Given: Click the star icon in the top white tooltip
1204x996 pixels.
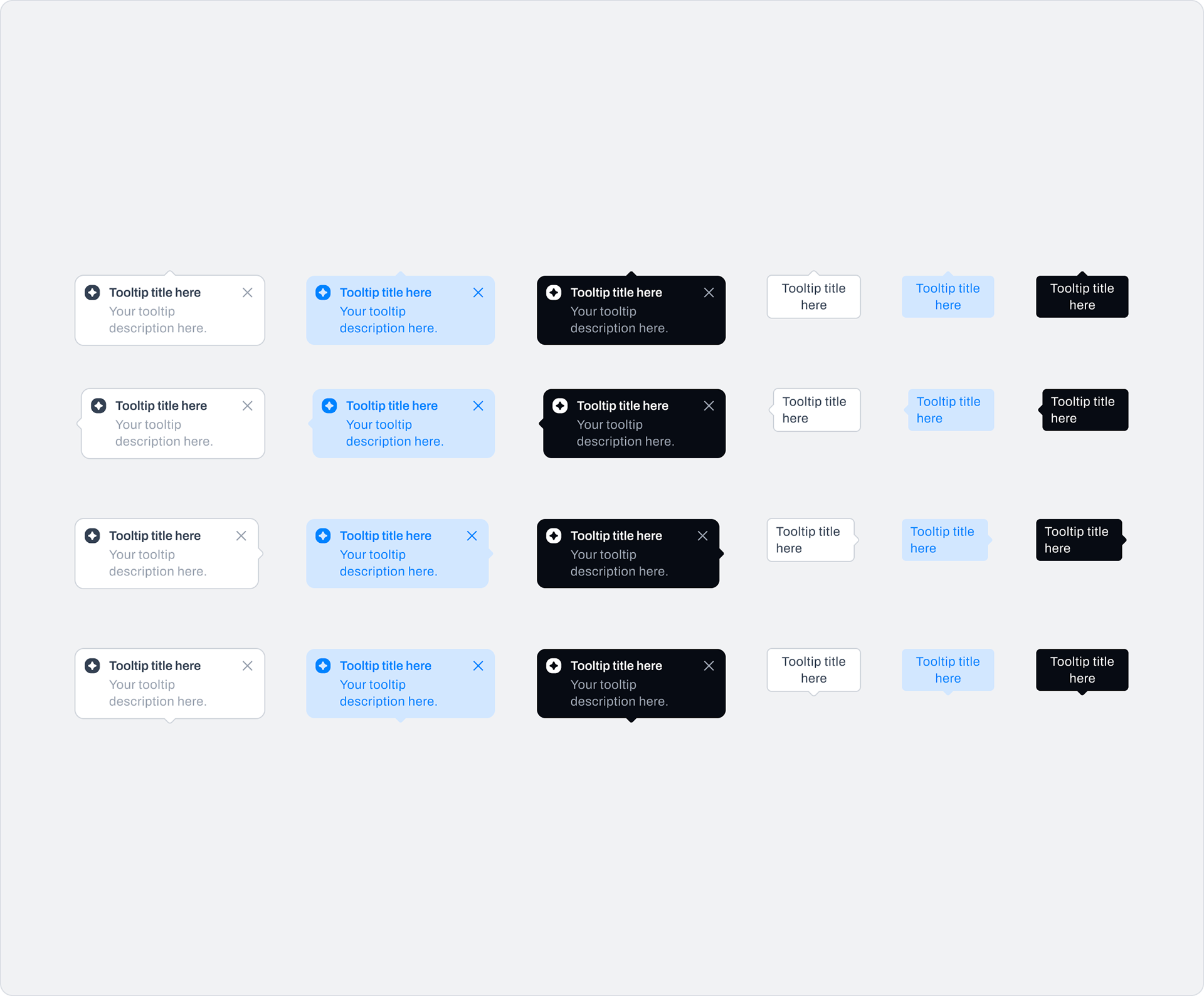Looking at the screenshot, I should (92, 293).
